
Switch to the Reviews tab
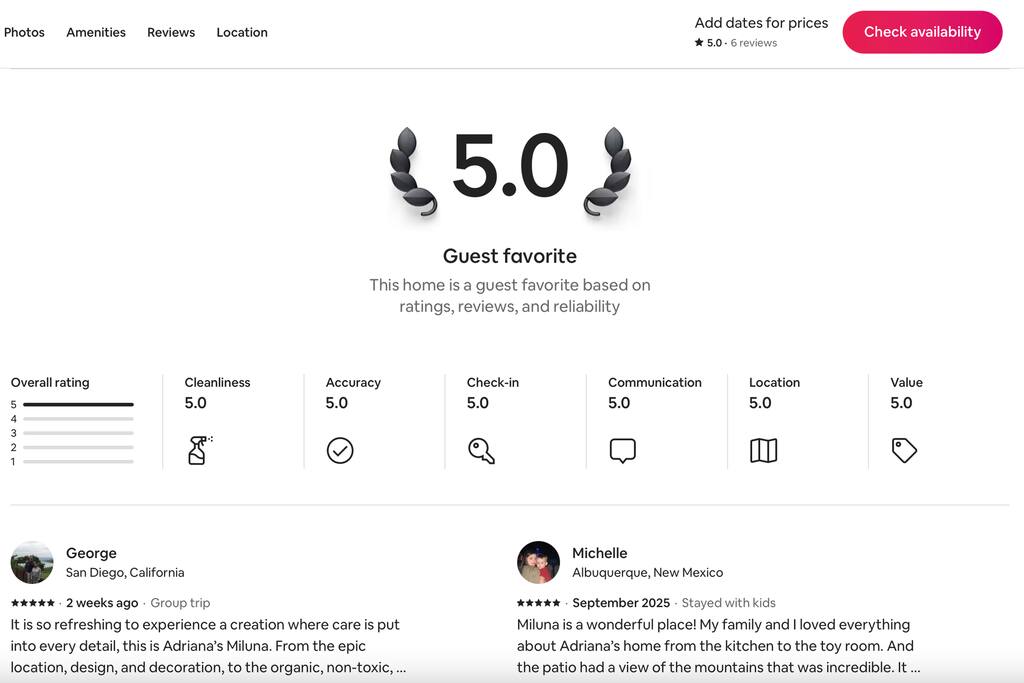171,32
